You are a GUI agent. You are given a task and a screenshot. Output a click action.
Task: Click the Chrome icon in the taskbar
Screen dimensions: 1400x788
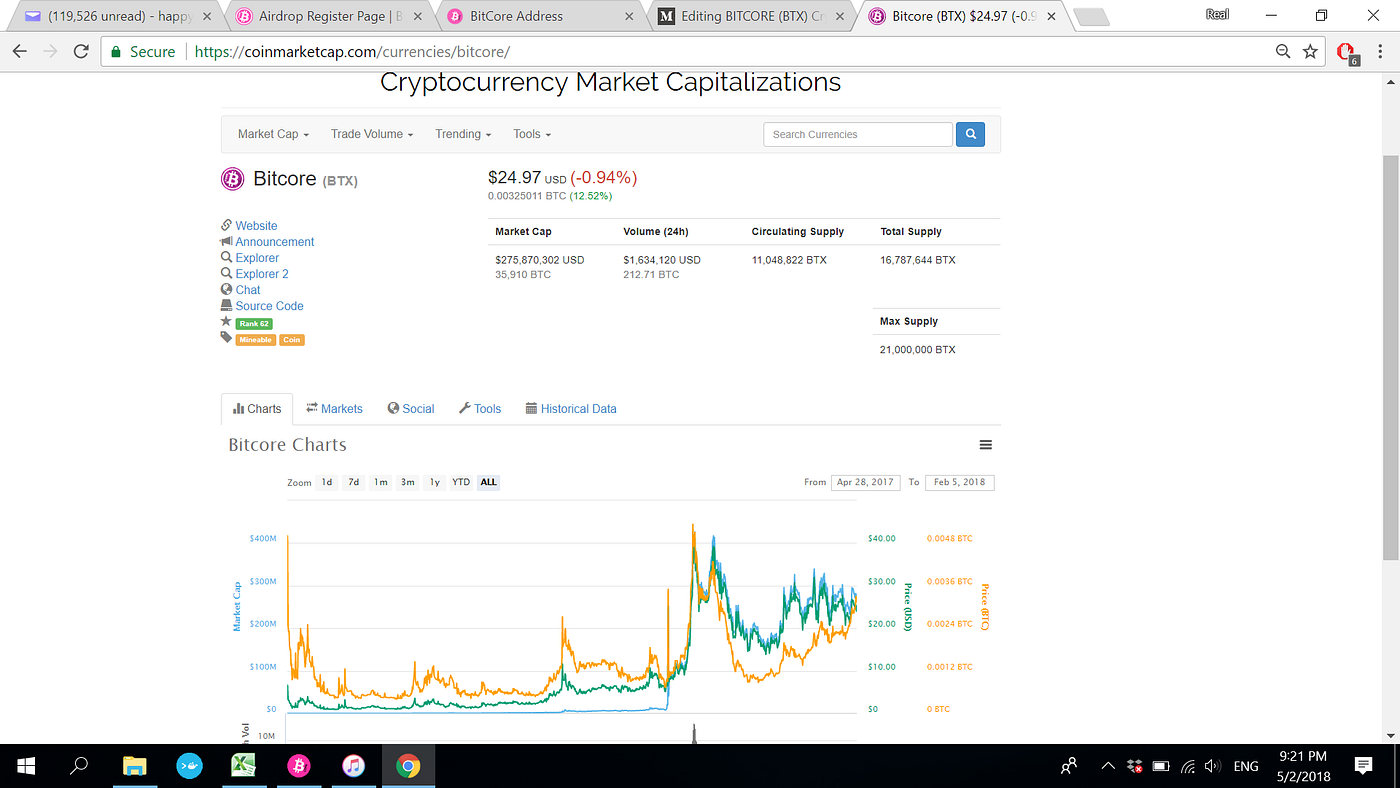pyautogui.click(x=407, y=766)
